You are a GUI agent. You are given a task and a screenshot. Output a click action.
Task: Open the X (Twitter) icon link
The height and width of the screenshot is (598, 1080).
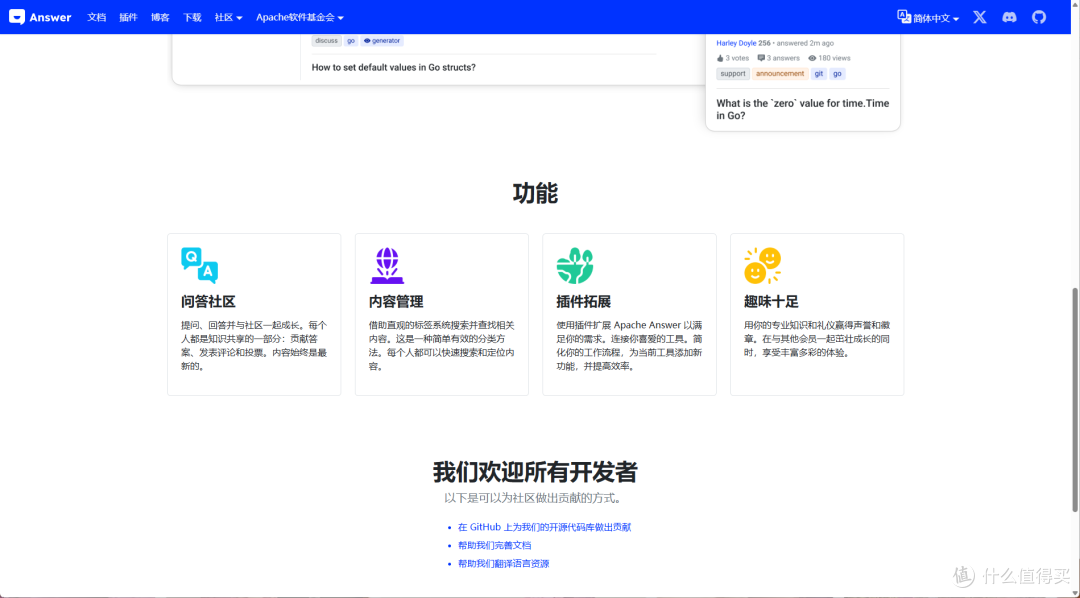(979, 17)
